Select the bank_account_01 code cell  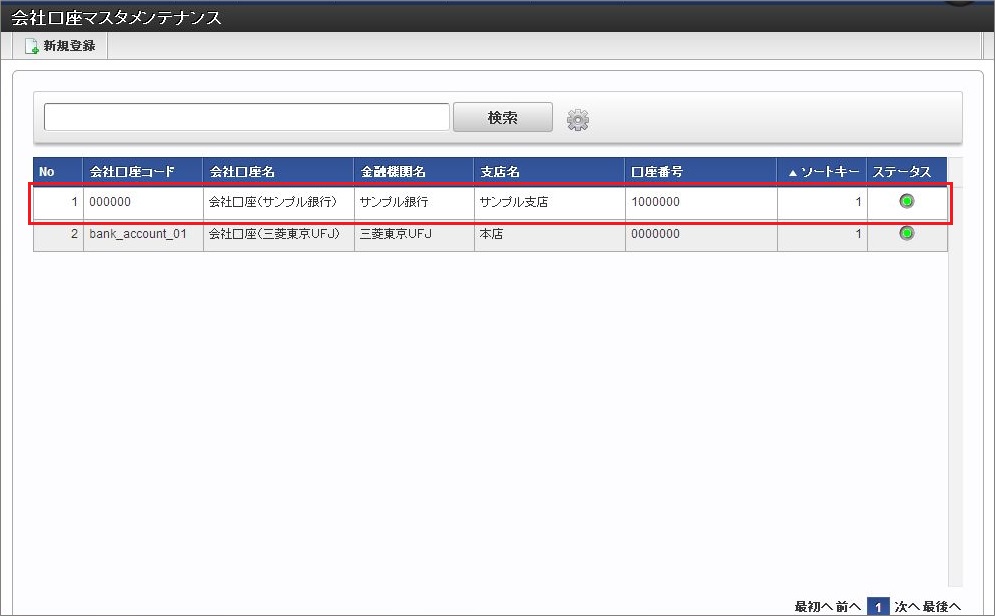pos(143,234)
